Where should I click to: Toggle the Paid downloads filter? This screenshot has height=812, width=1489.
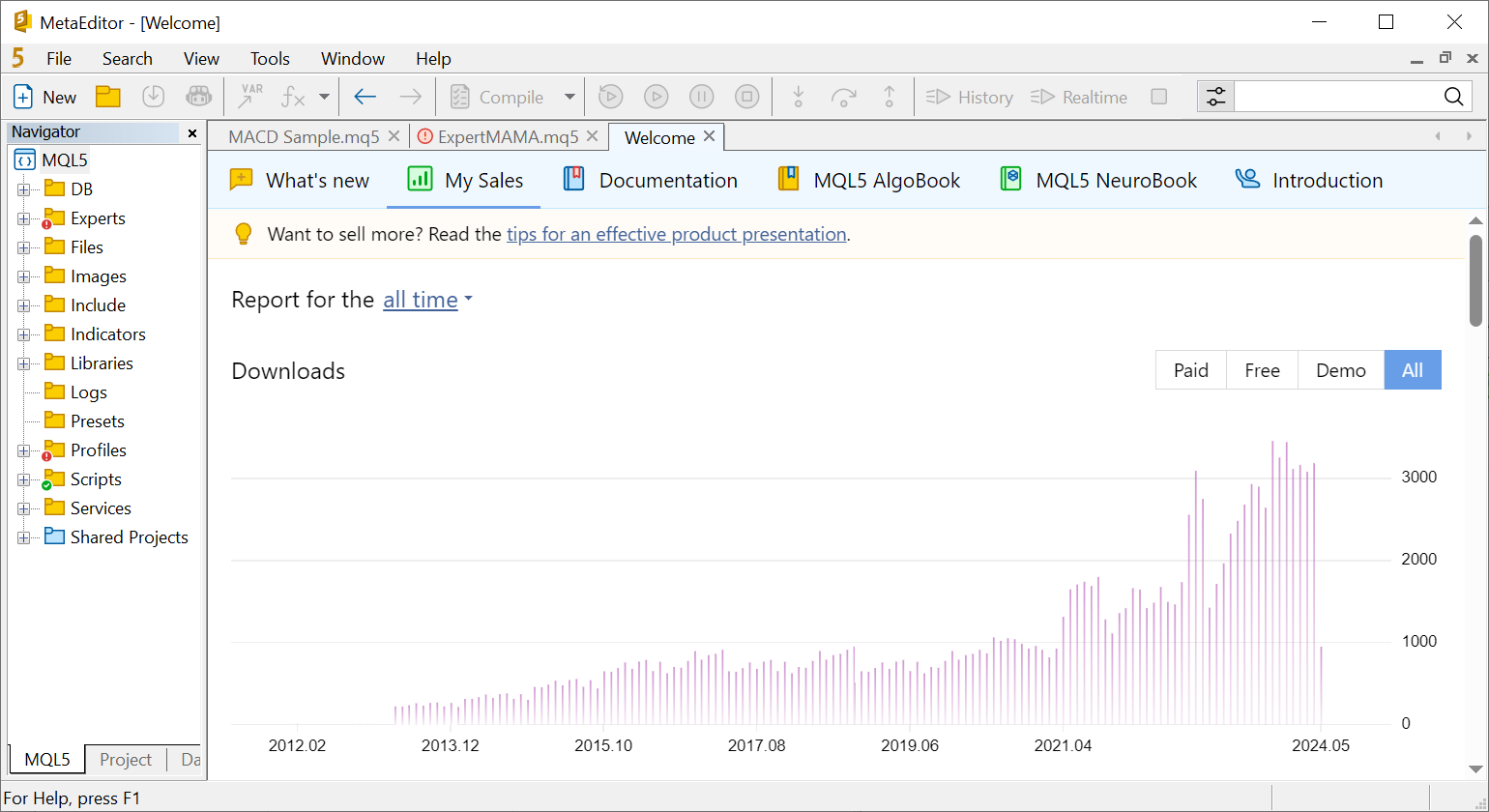[1190, 370]
